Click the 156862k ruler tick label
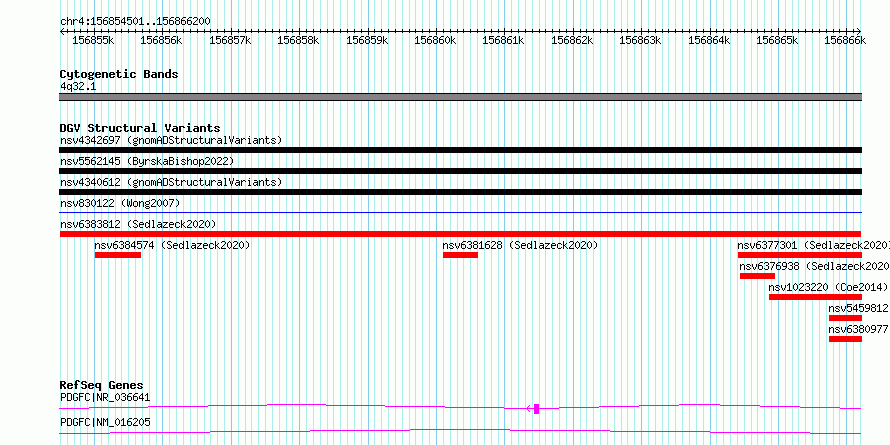This screenshot has width=890, height=445. (572, 40)
